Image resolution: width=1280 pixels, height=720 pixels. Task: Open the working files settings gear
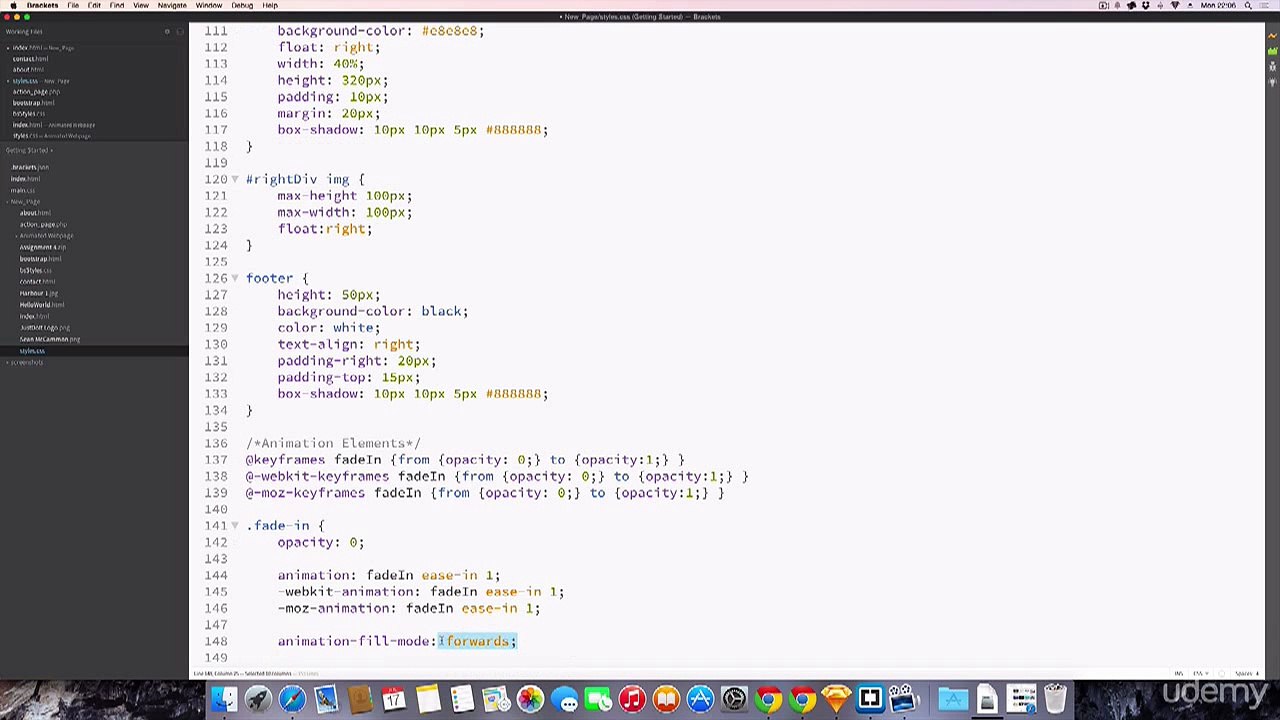[167, 32]
